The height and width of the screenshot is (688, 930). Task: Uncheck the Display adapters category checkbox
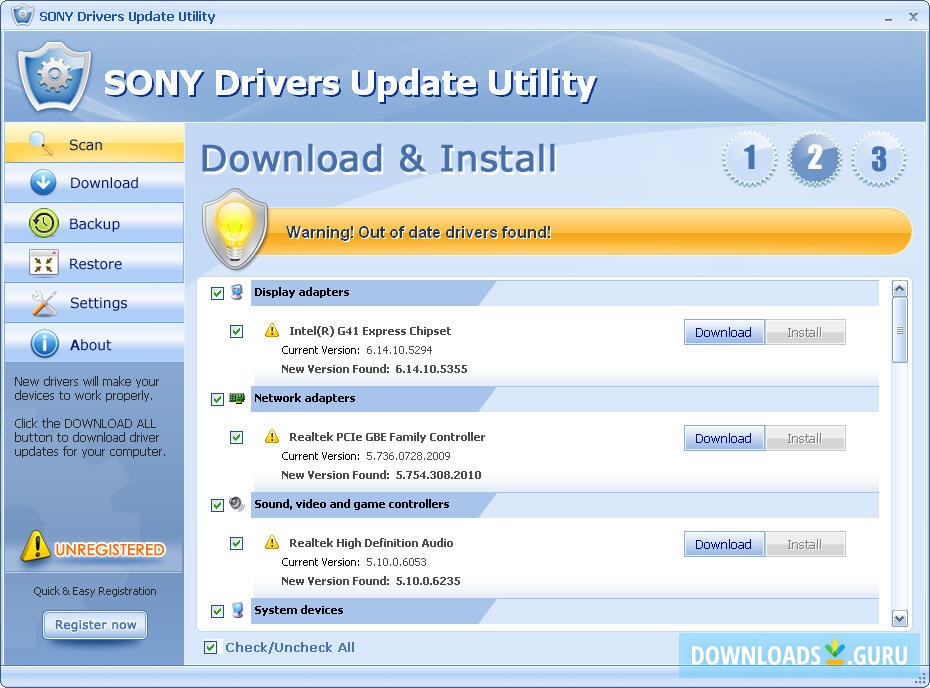pos(217,293)
